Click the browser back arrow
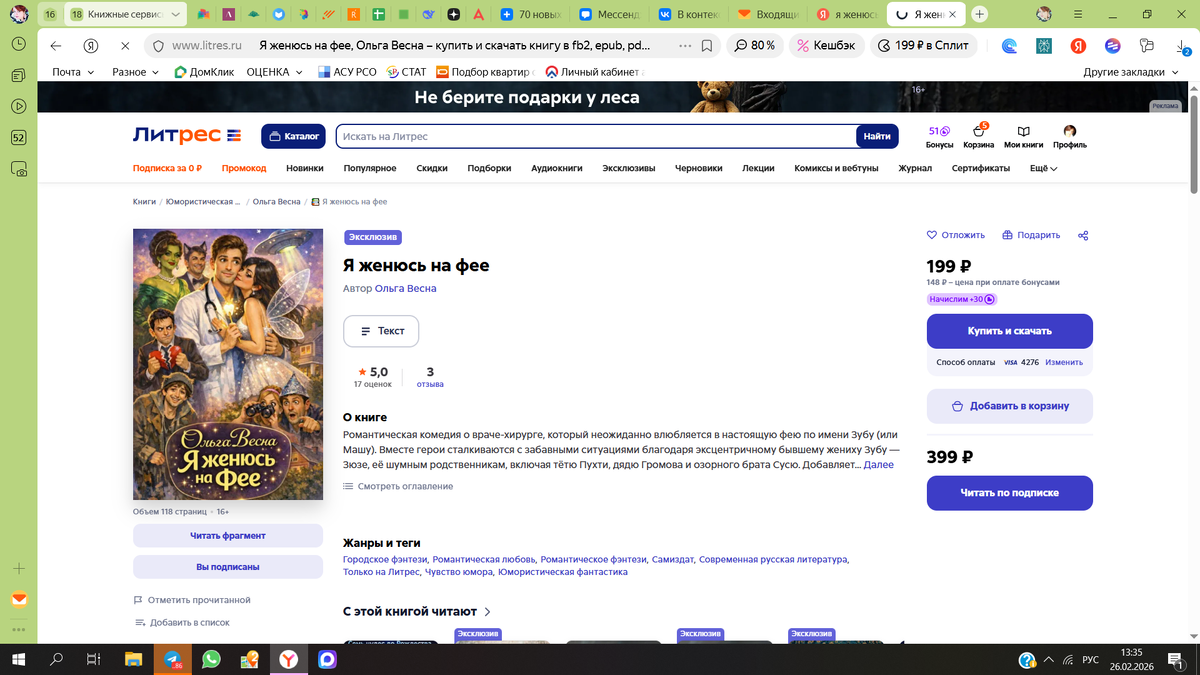Viewport: 1200px width, 675px height. tap(56, 46)
